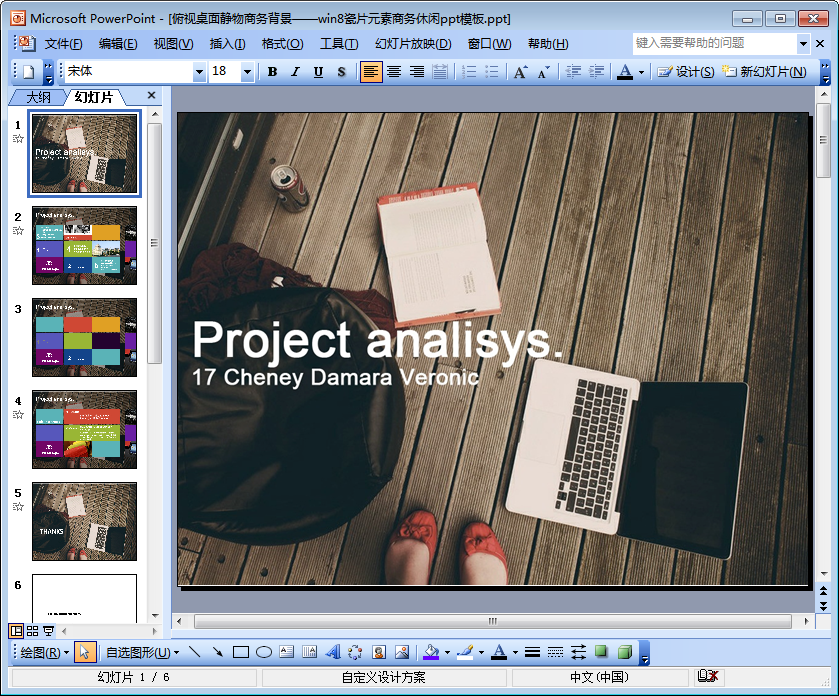This screenshot has width=839, height=696.
Task: Toggle text shadow formatting
Action: coord(341,72)
